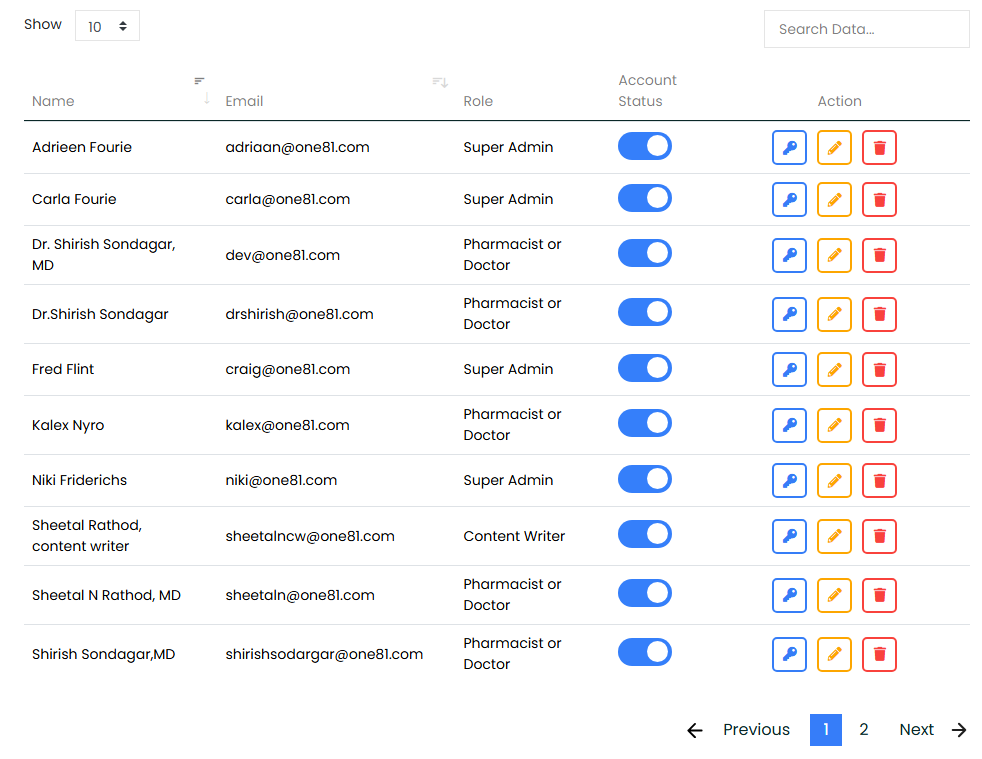Image resolution: width=982 pixels, height=759 pixels.
Task: Edit the shirishsodargar@one81.com user with pencil icon
Action: point(834,654)
